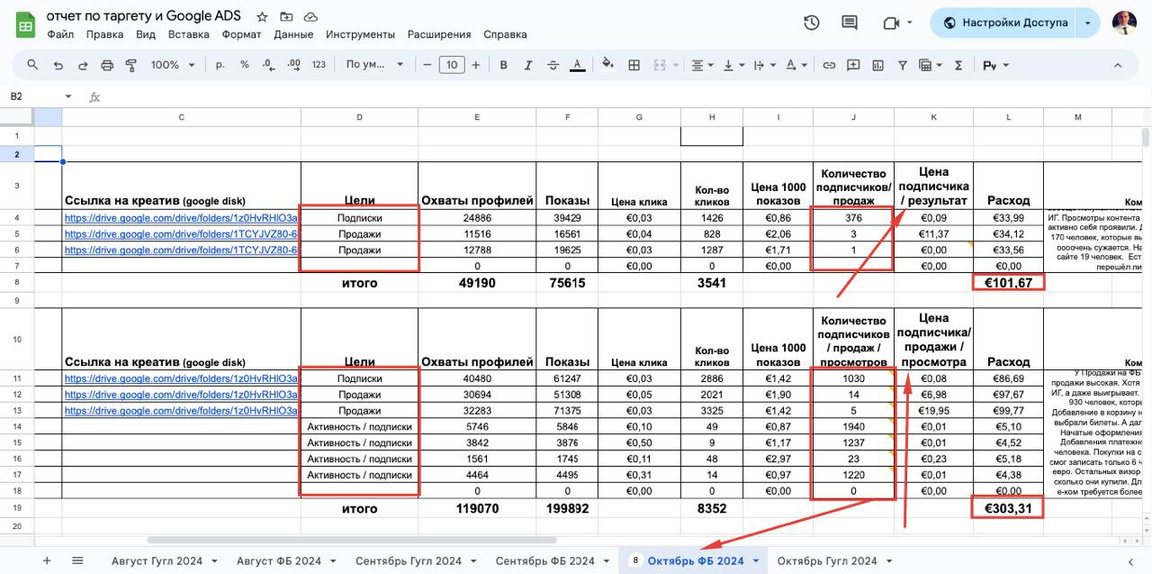Open the Файл menu
The height and width of the screenshot is (574, 1152).
60,34
